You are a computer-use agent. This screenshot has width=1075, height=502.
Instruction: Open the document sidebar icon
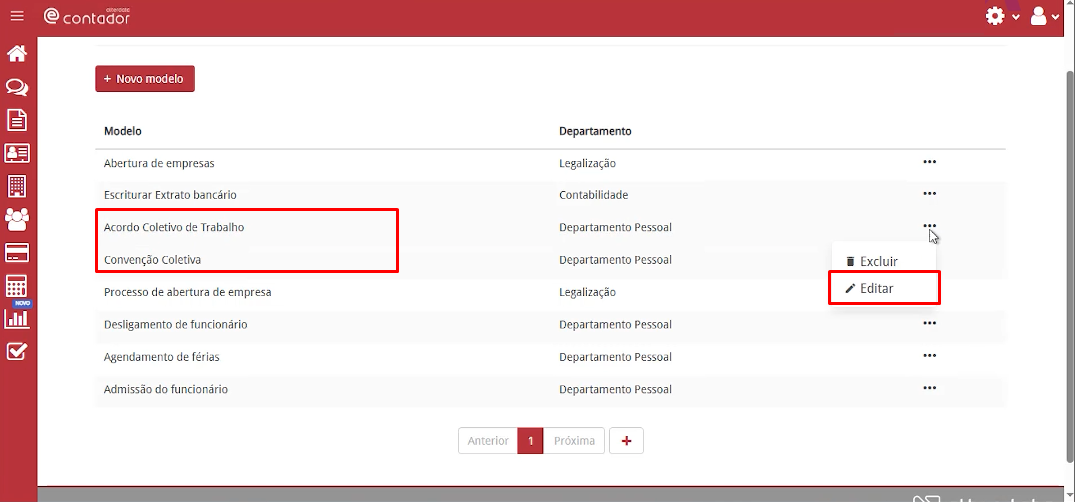(x=17, y=120)
